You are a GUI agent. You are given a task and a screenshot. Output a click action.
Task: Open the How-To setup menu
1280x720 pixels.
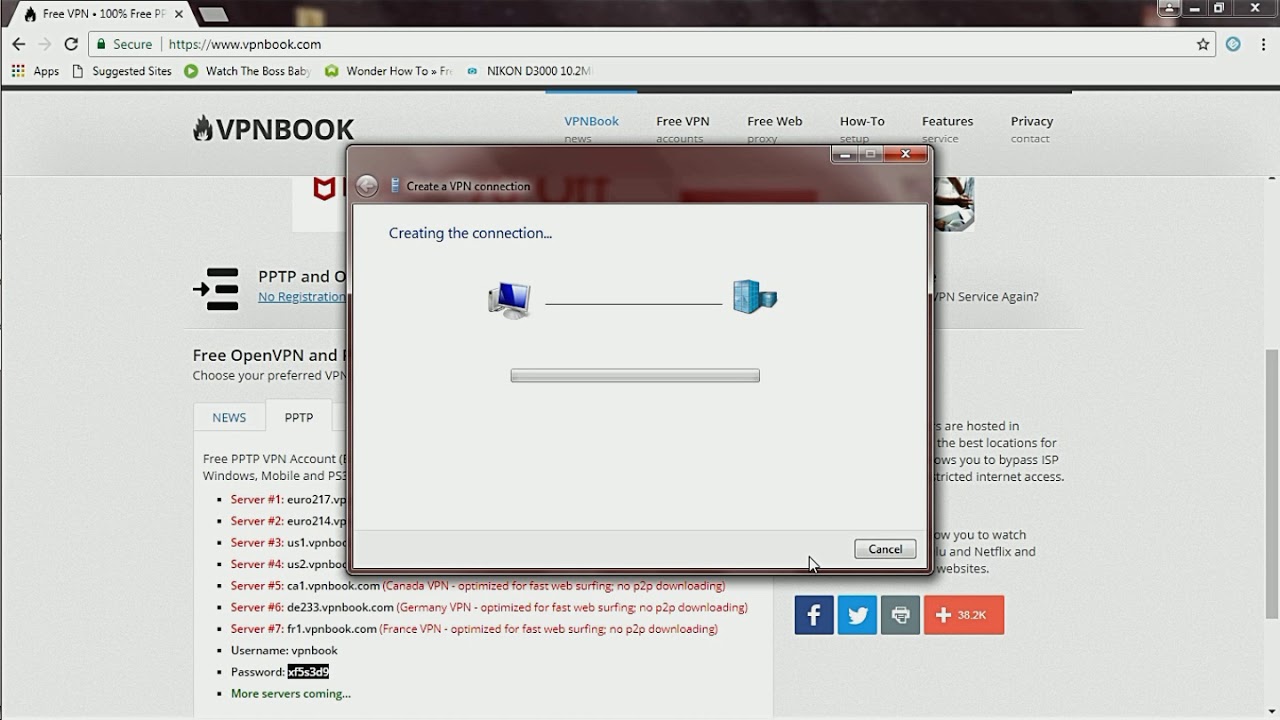[x=861, y=128]
